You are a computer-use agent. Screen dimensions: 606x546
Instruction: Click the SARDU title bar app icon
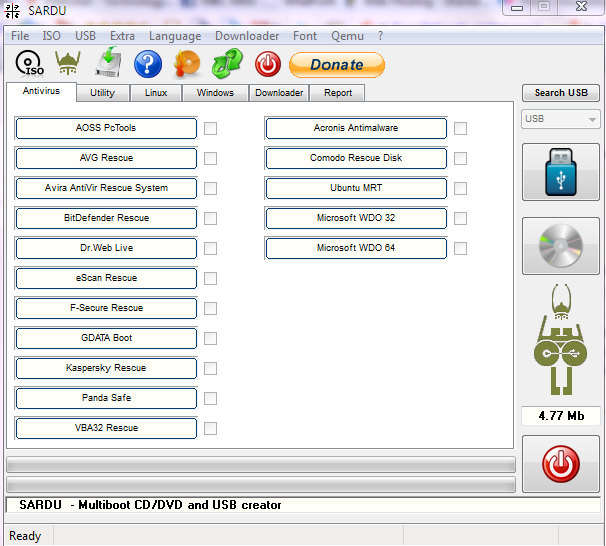tap(12, 10)
